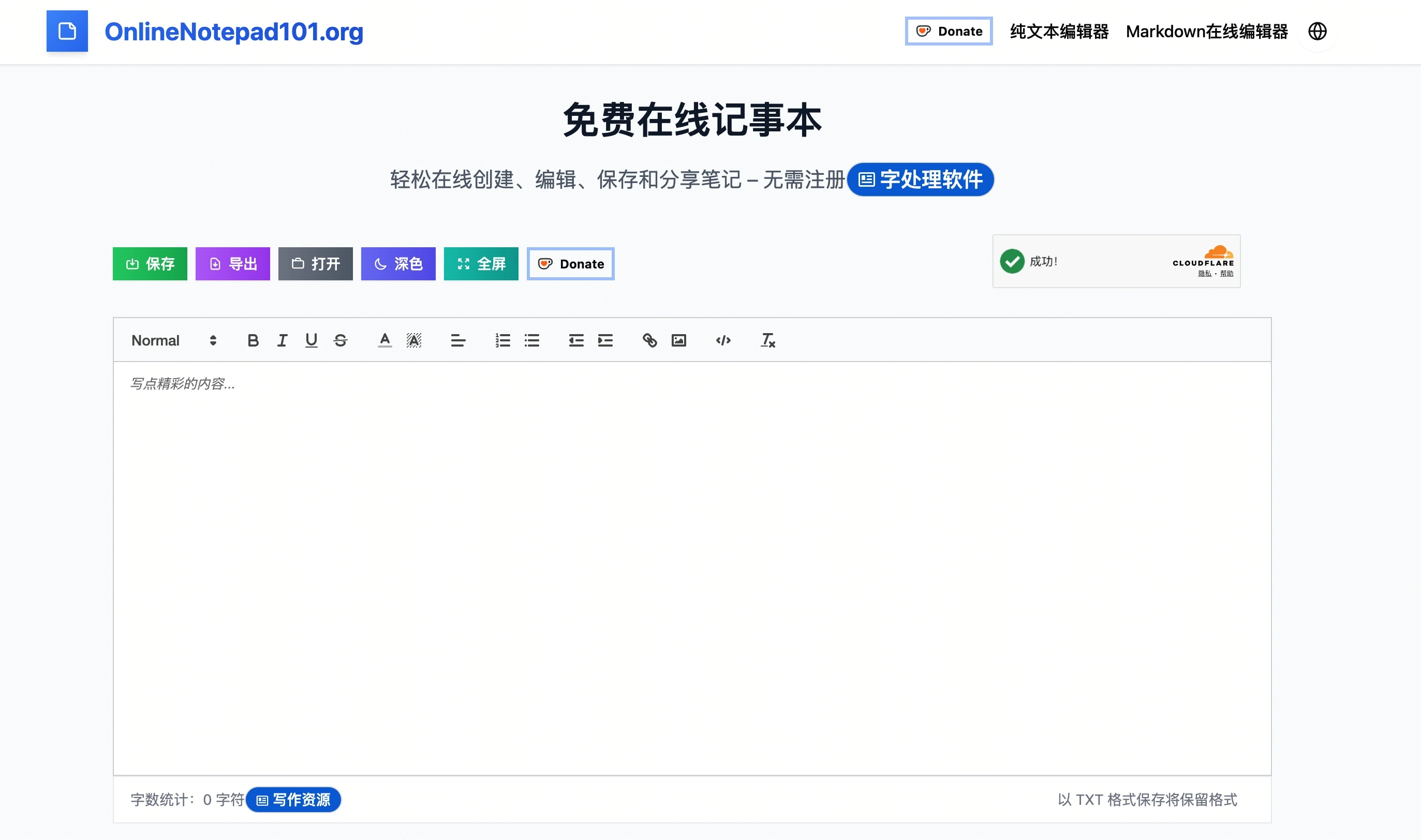This screenshot has height=840, width=1421.
Task: Click the insert link icon
Action: (650, 340)
